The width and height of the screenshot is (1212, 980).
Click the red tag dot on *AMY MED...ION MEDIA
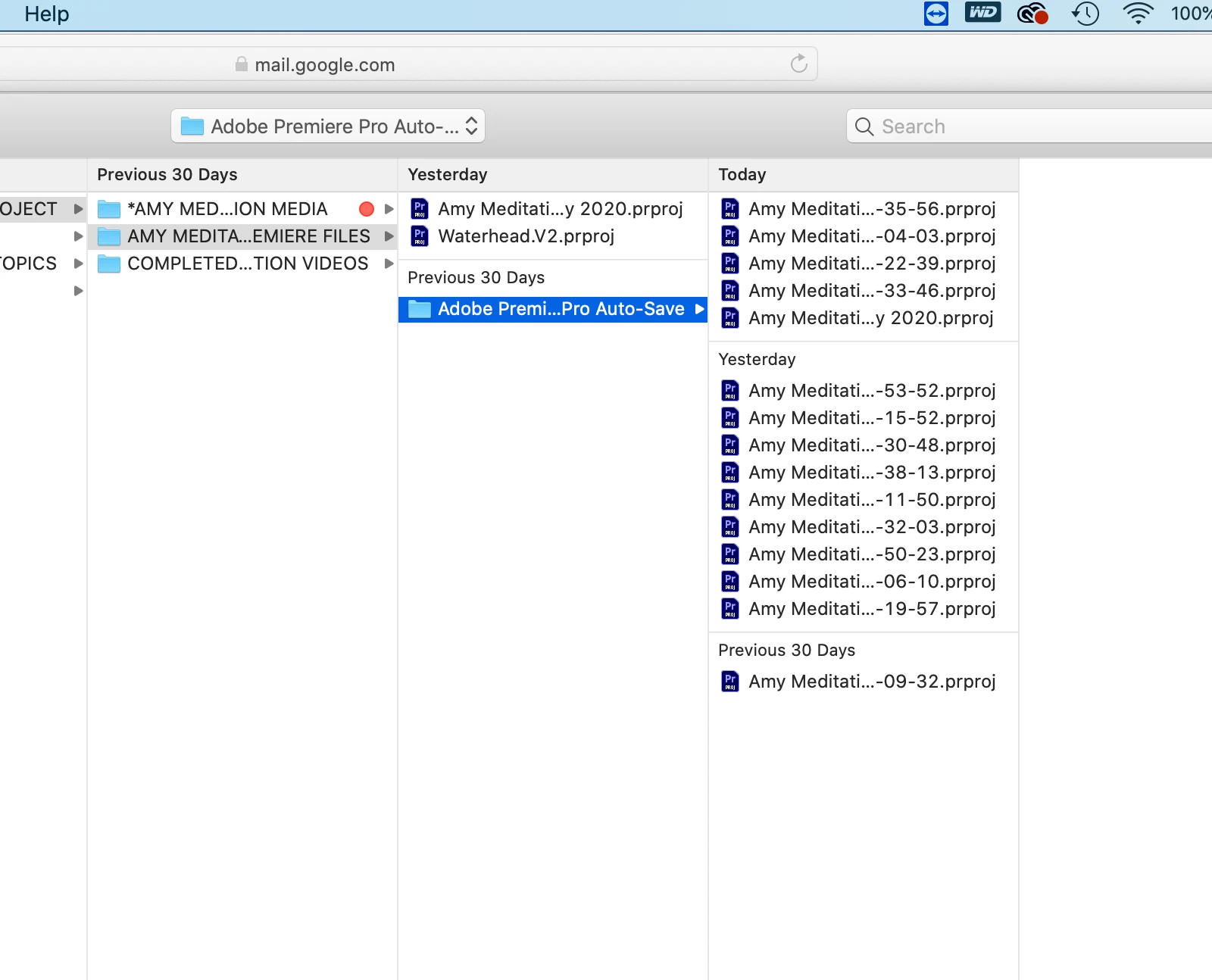coord(367,209)
